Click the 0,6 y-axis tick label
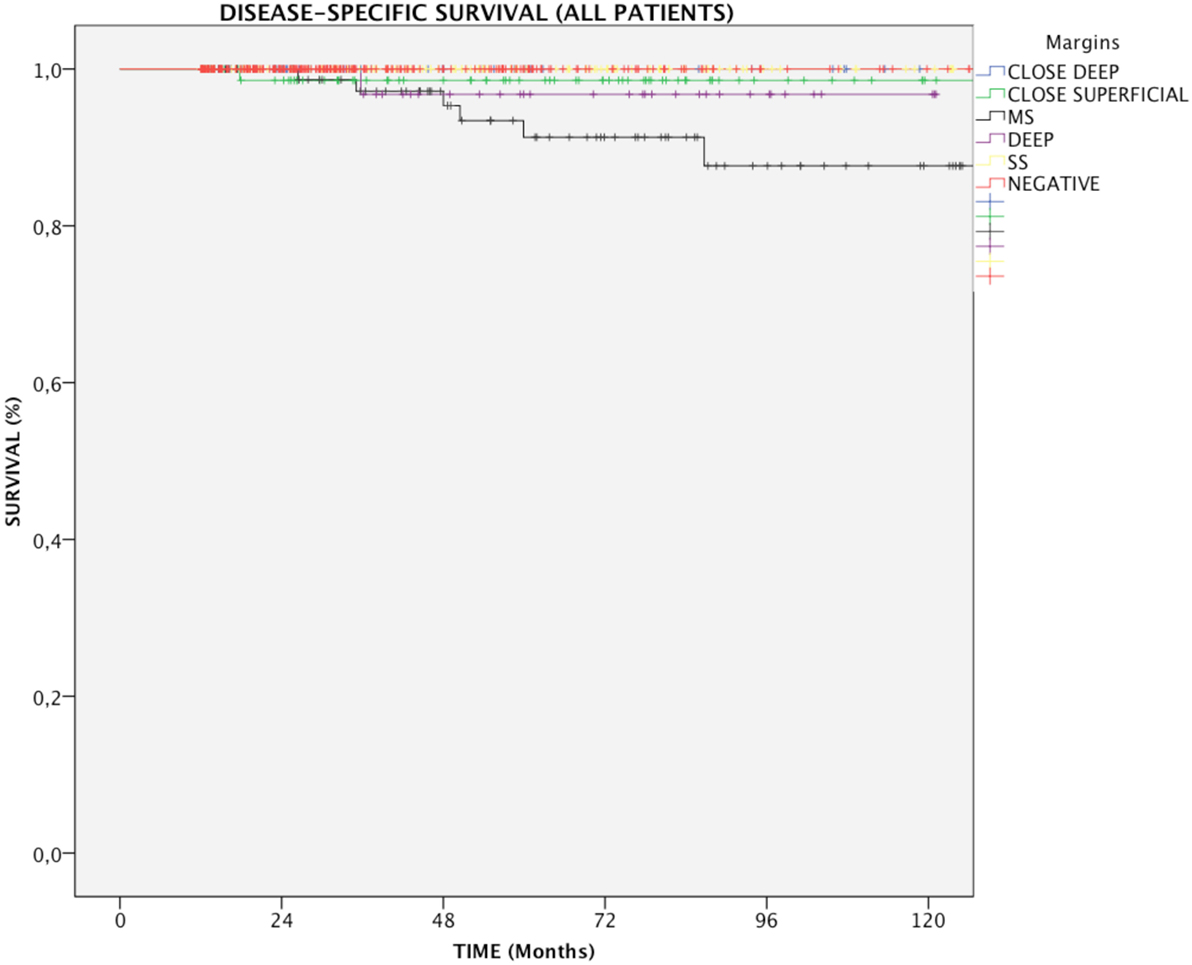 point(46,384)
